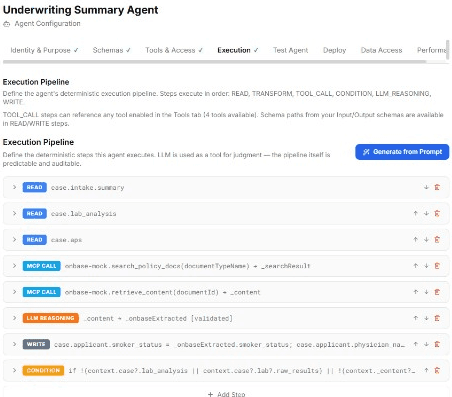452x397 pixels.
Task: Move the retrieve_content MCP CALL step down
Action: (426, 292)
